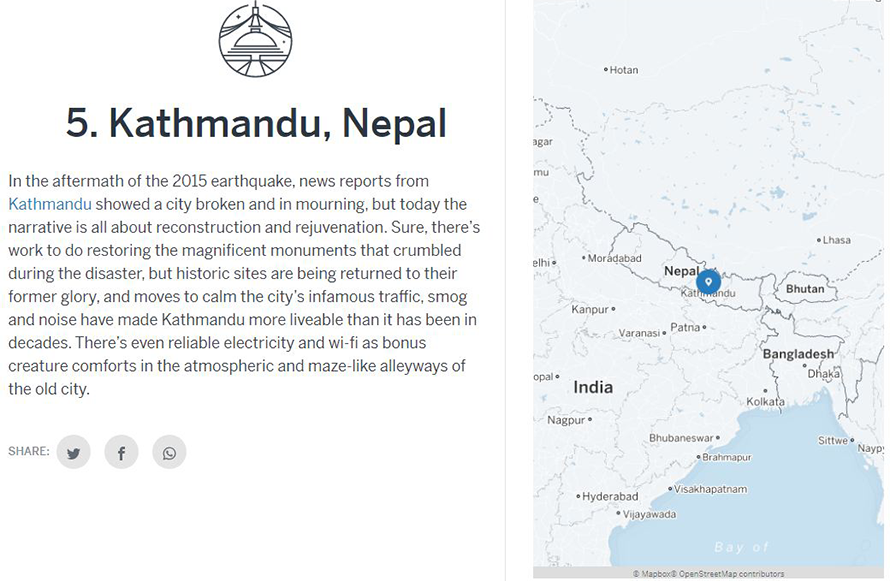The height and width of the screenshot is (581, 890).
Task: Select Hotan city marker on map
Action: click(606, 70)
